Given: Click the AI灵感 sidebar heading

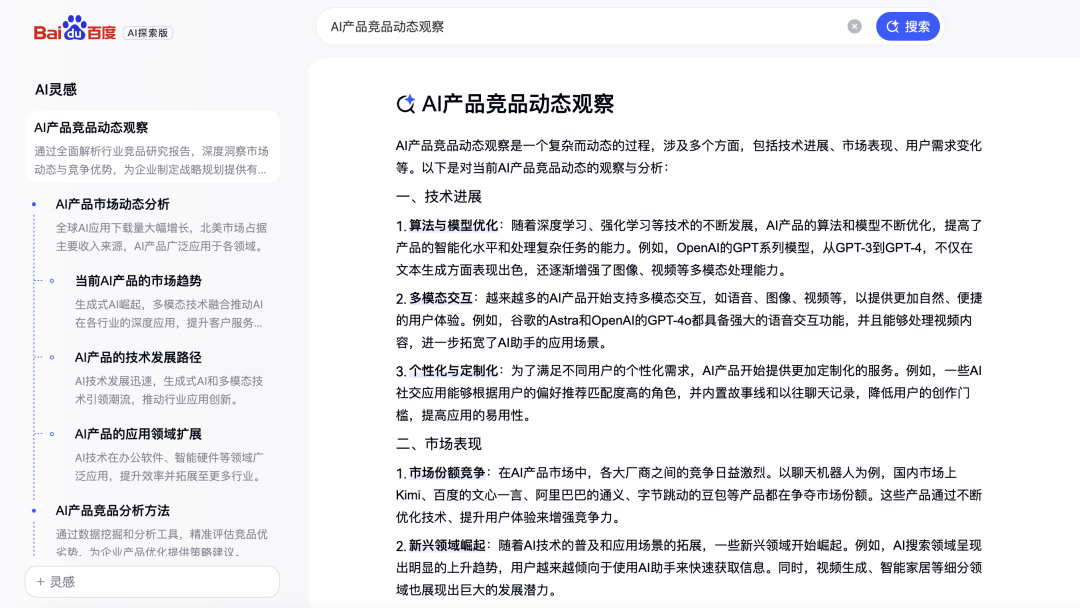Looking at the screenshot, I should [x=56, y=90].
